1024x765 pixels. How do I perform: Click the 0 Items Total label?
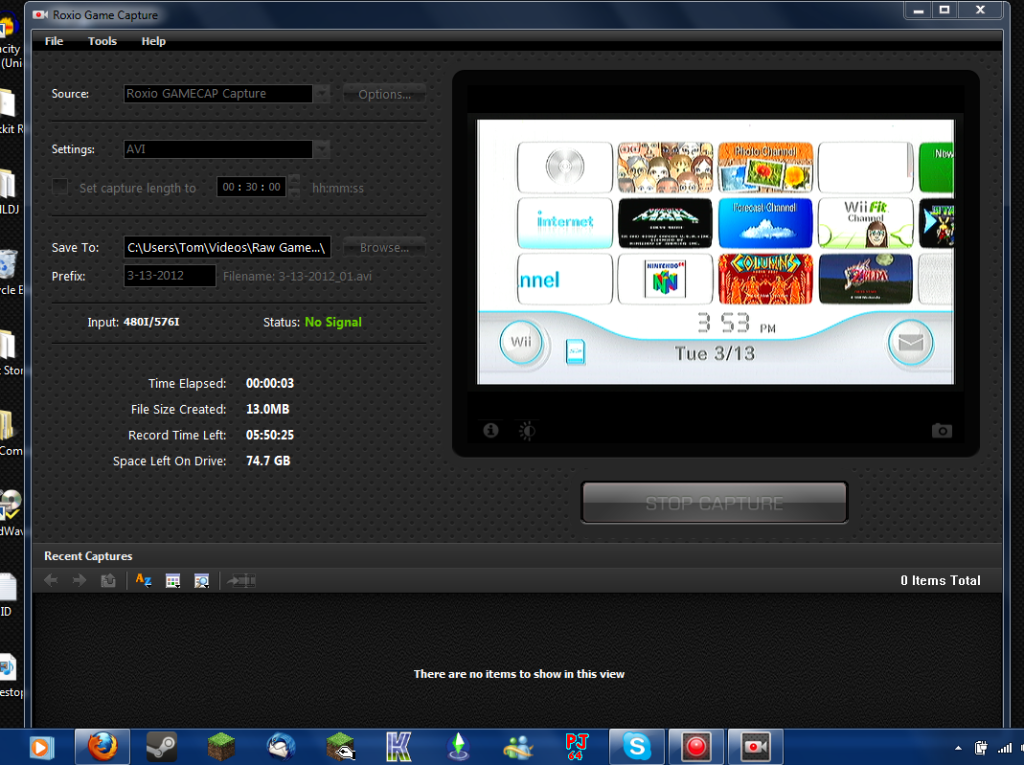point(940,580)
